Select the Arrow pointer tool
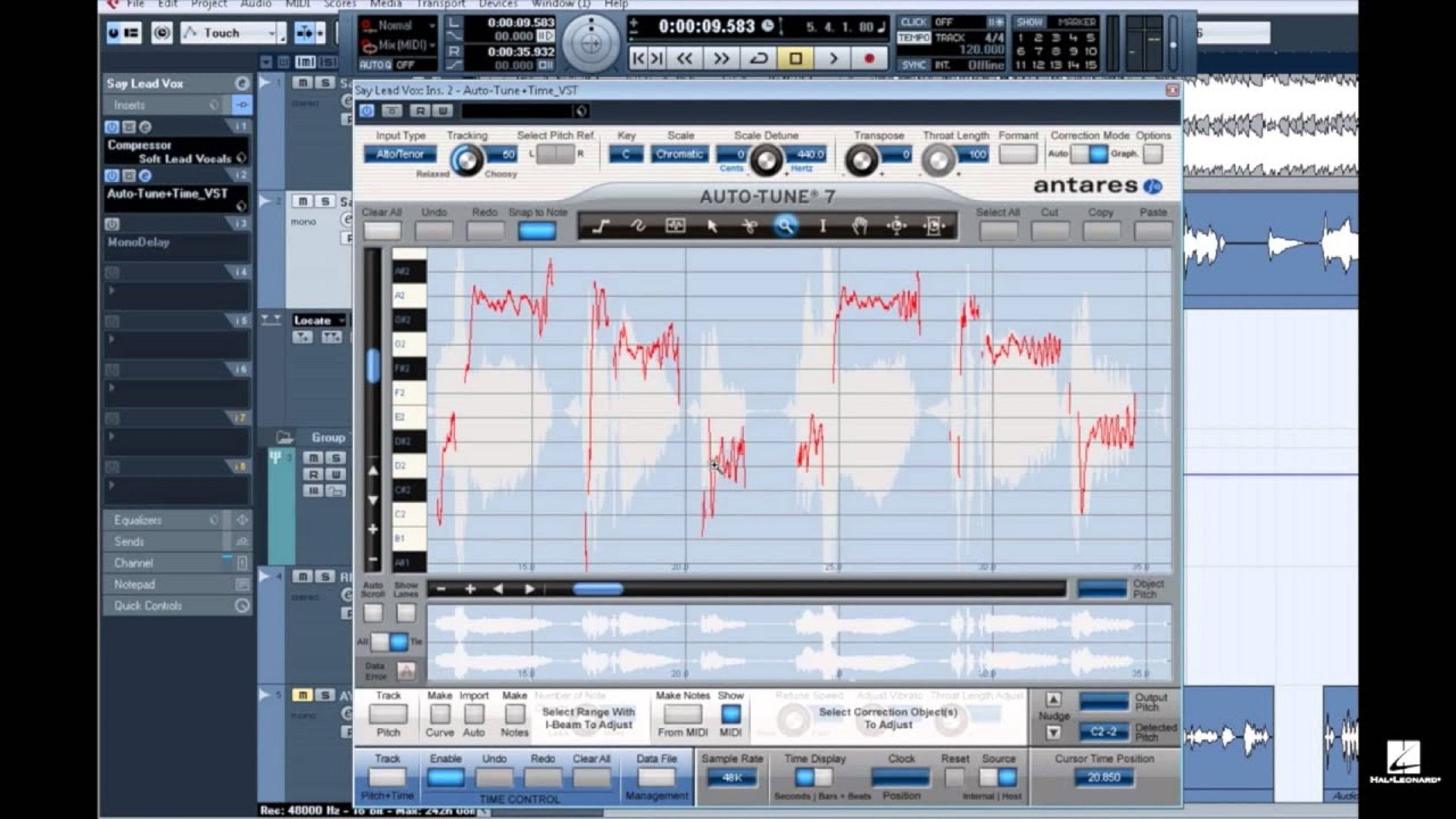The image size is (1456, 819). point(712,227)
